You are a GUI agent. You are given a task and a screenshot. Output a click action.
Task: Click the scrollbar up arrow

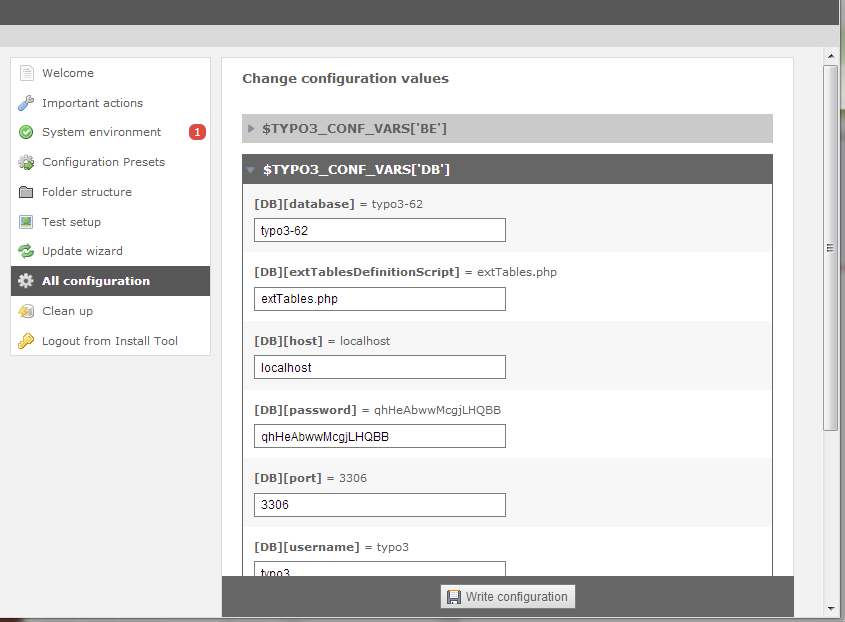(831, 56)
